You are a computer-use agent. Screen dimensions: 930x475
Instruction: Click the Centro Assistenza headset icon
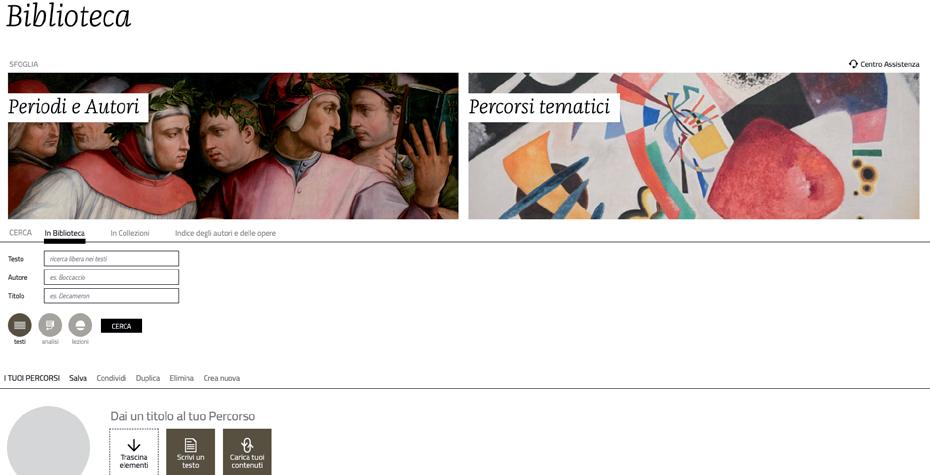click(853, 63)
